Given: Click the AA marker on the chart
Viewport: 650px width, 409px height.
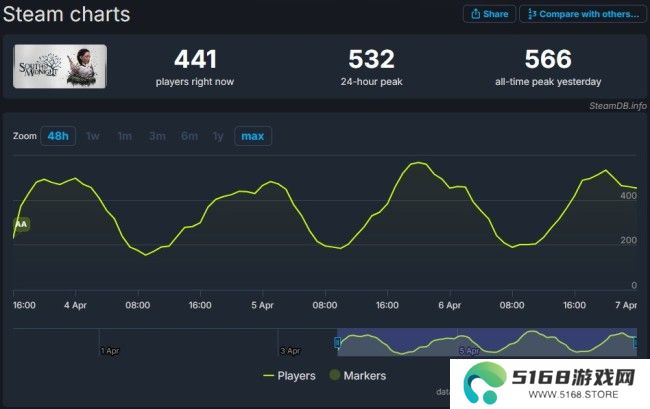Looking at the screenshot, I should [x=21, y=224].
